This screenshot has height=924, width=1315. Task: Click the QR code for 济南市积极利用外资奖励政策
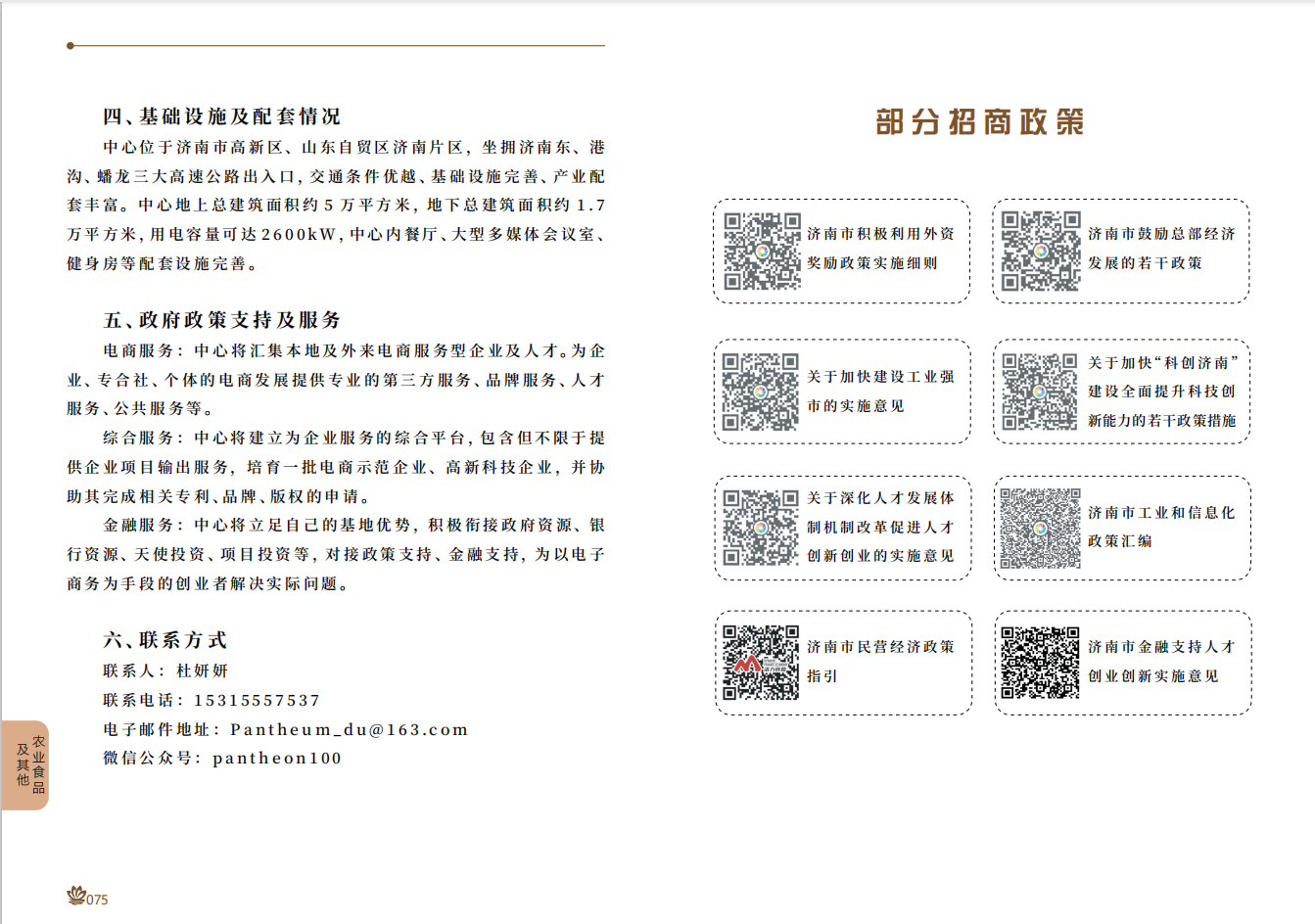point(762,252)
